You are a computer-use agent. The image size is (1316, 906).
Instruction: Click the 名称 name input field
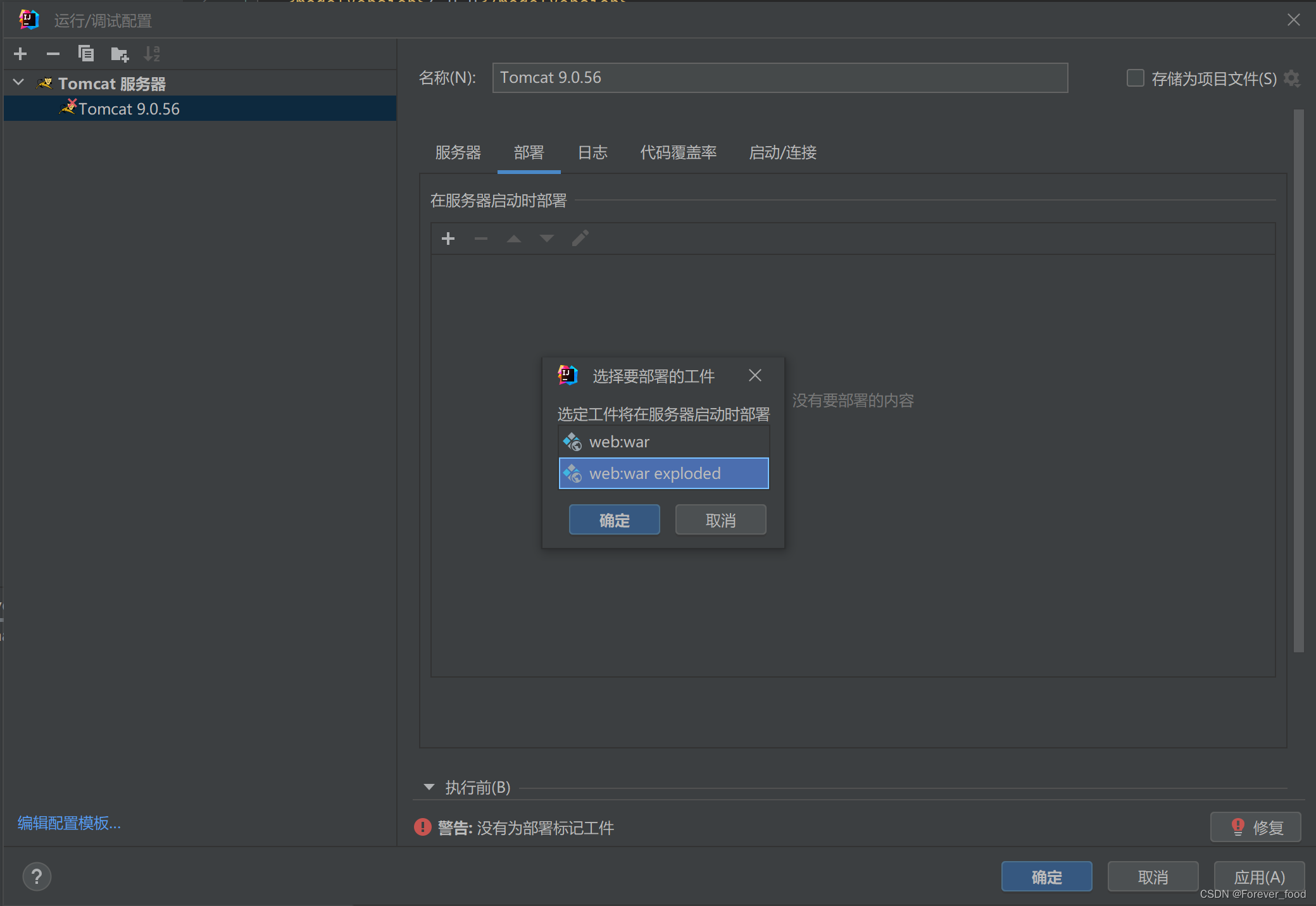coord(780,78)
